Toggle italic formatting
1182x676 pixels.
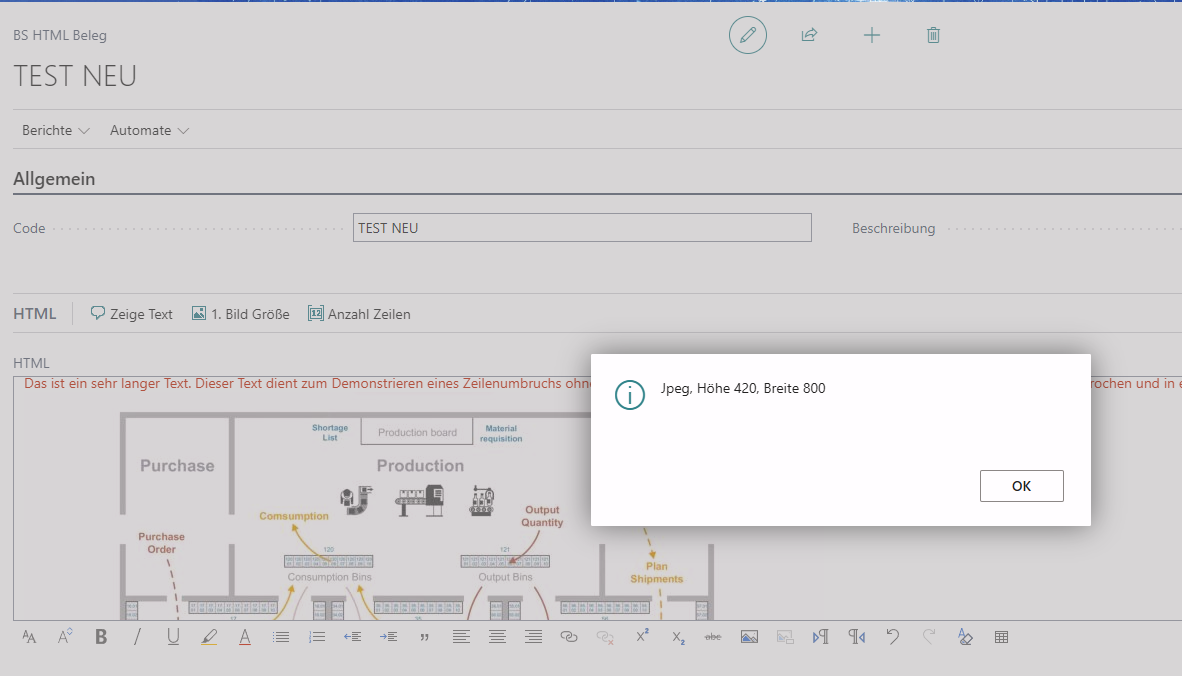point(137,636)
